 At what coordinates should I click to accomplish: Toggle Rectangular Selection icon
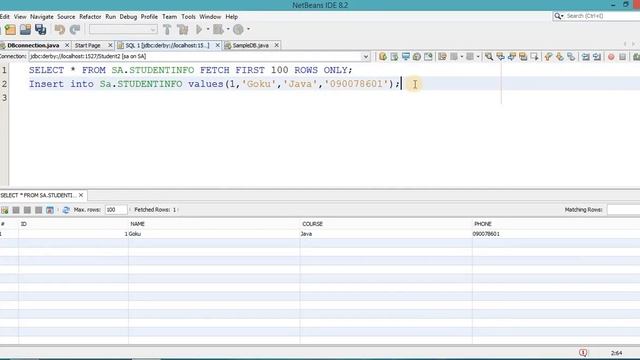point(534,57)
